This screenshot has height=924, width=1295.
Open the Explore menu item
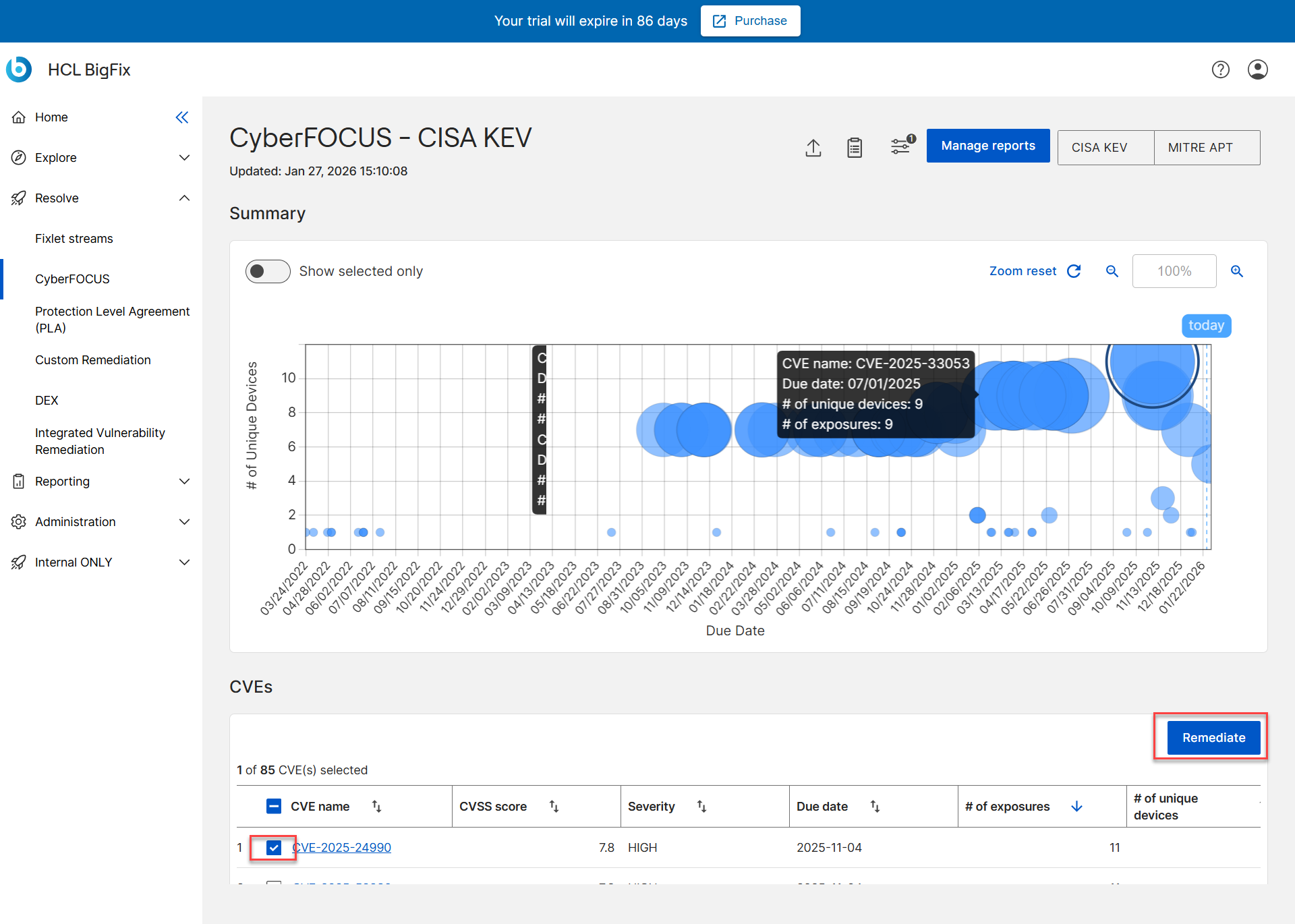pos(55,157)
